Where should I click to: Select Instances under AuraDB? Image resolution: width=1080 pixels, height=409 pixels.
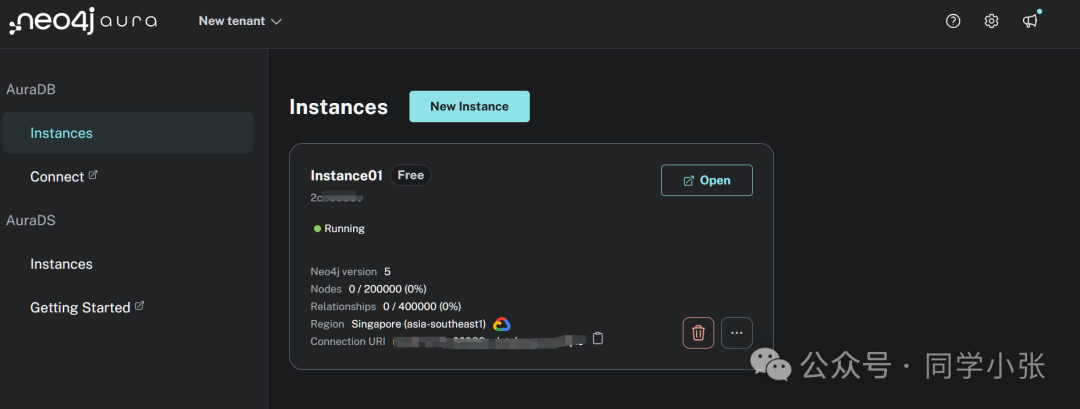tap(61, 133)
